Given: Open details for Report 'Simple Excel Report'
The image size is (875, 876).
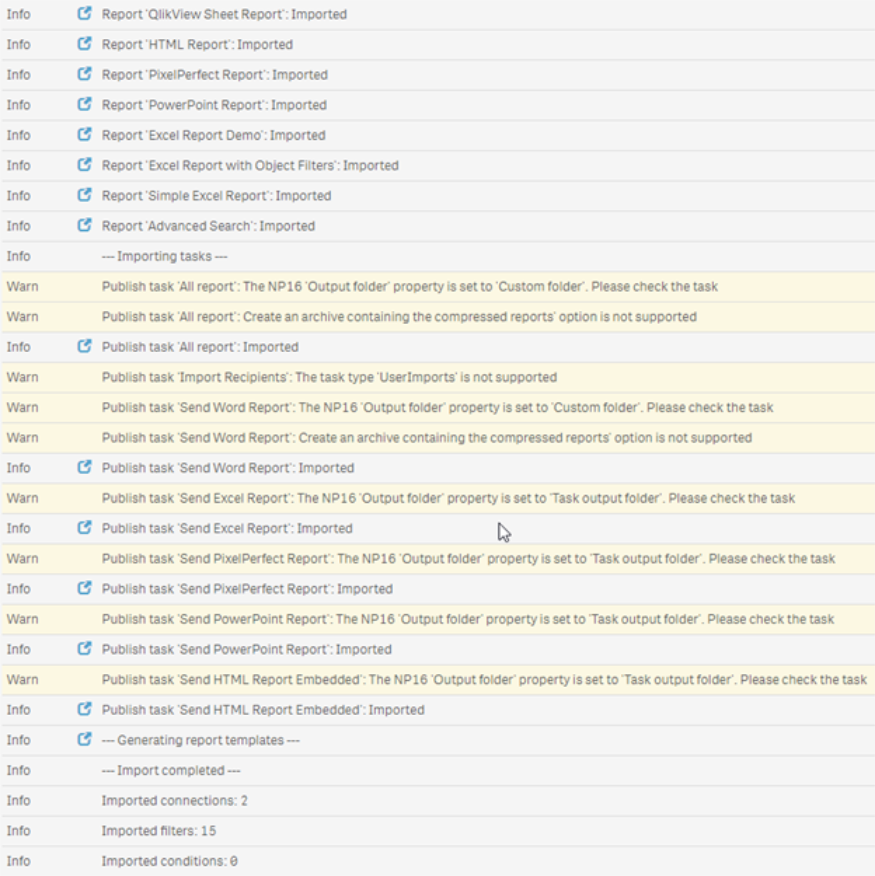Looking at the screenshot, I should (x=85, y=195).
